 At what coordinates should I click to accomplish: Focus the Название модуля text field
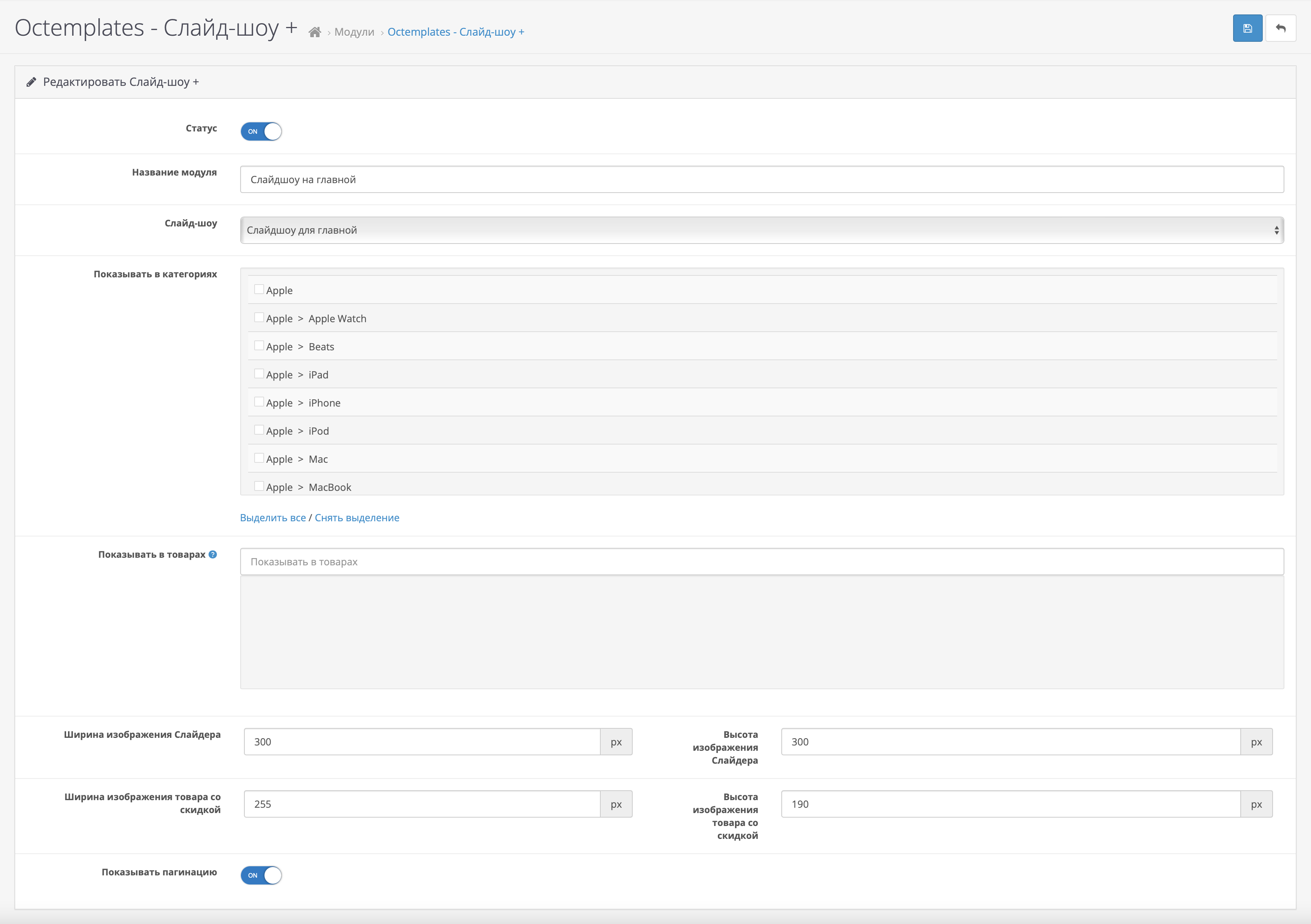point(761,180)
